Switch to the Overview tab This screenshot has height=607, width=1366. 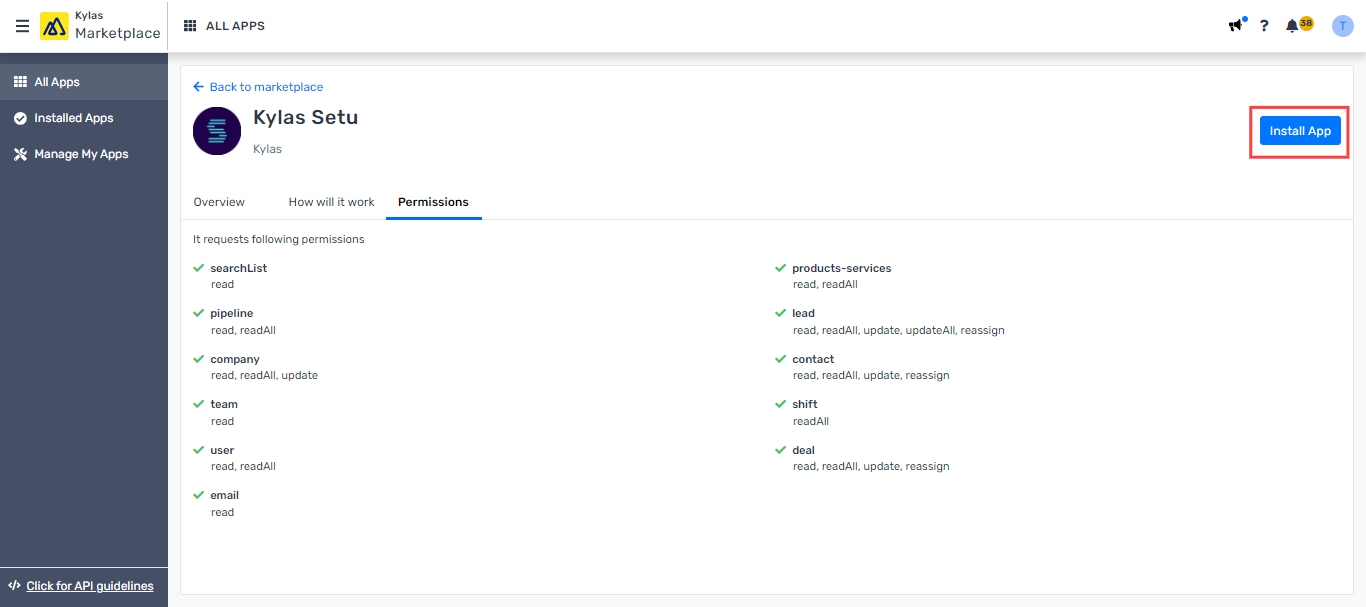click(x=219, y=202)
